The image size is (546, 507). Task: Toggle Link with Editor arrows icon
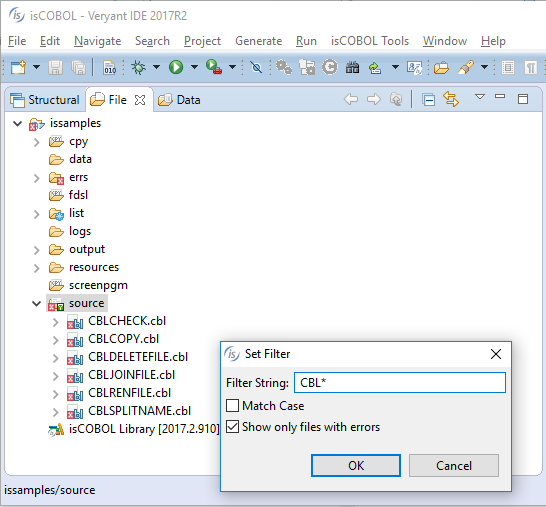pos(451,99)
